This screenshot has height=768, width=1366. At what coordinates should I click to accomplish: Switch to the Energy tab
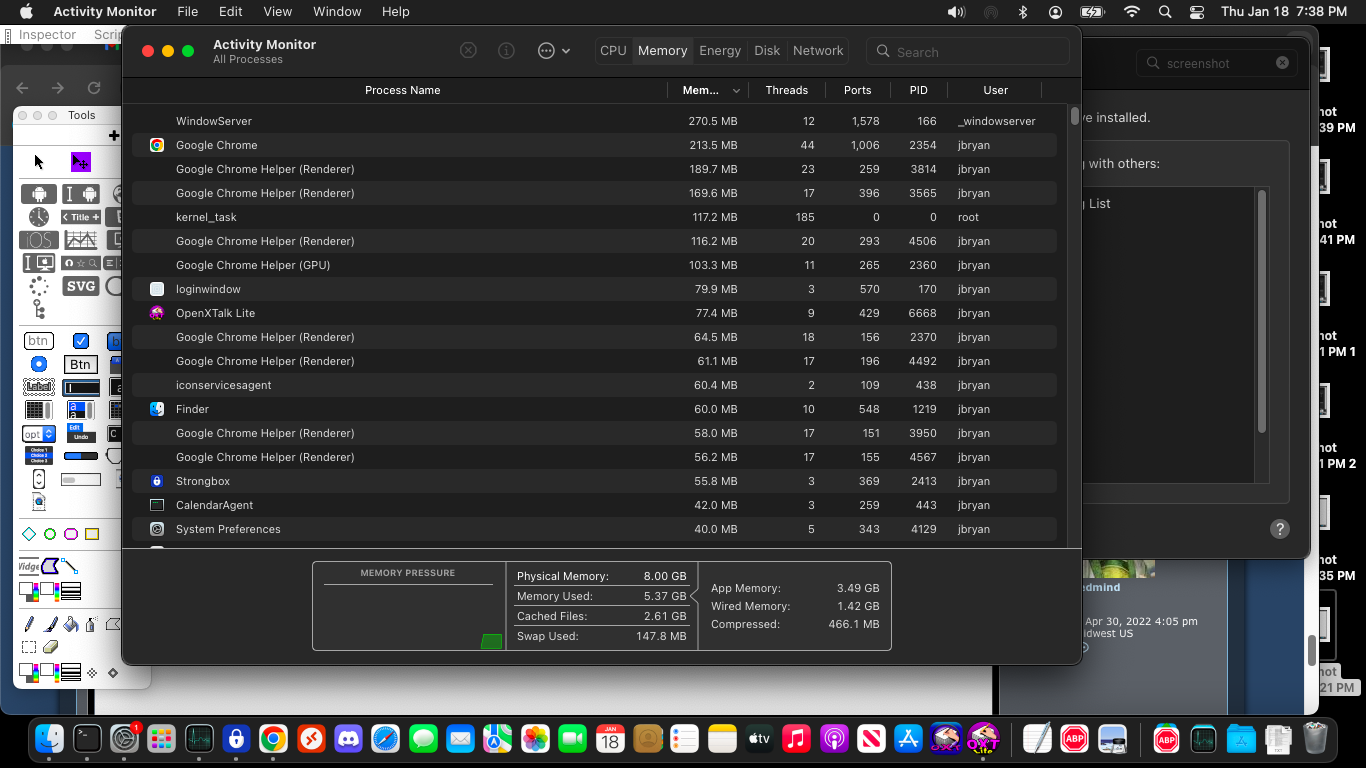pyautogui.click(x=720, y=51)
